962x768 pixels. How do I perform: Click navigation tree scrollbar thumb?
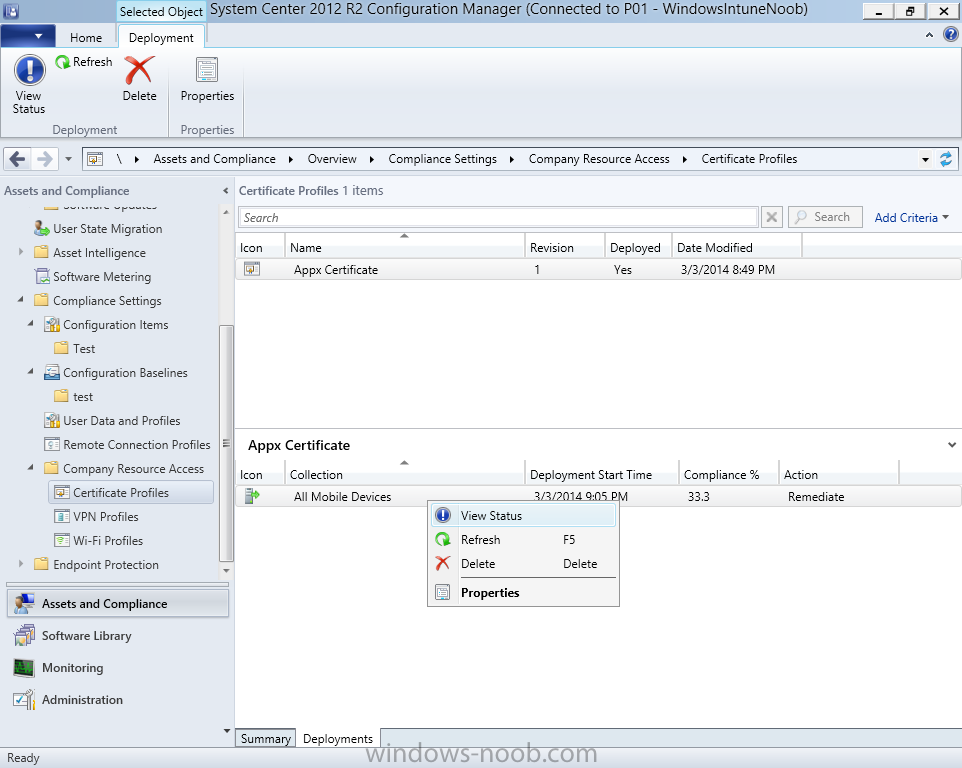[226, 443]
